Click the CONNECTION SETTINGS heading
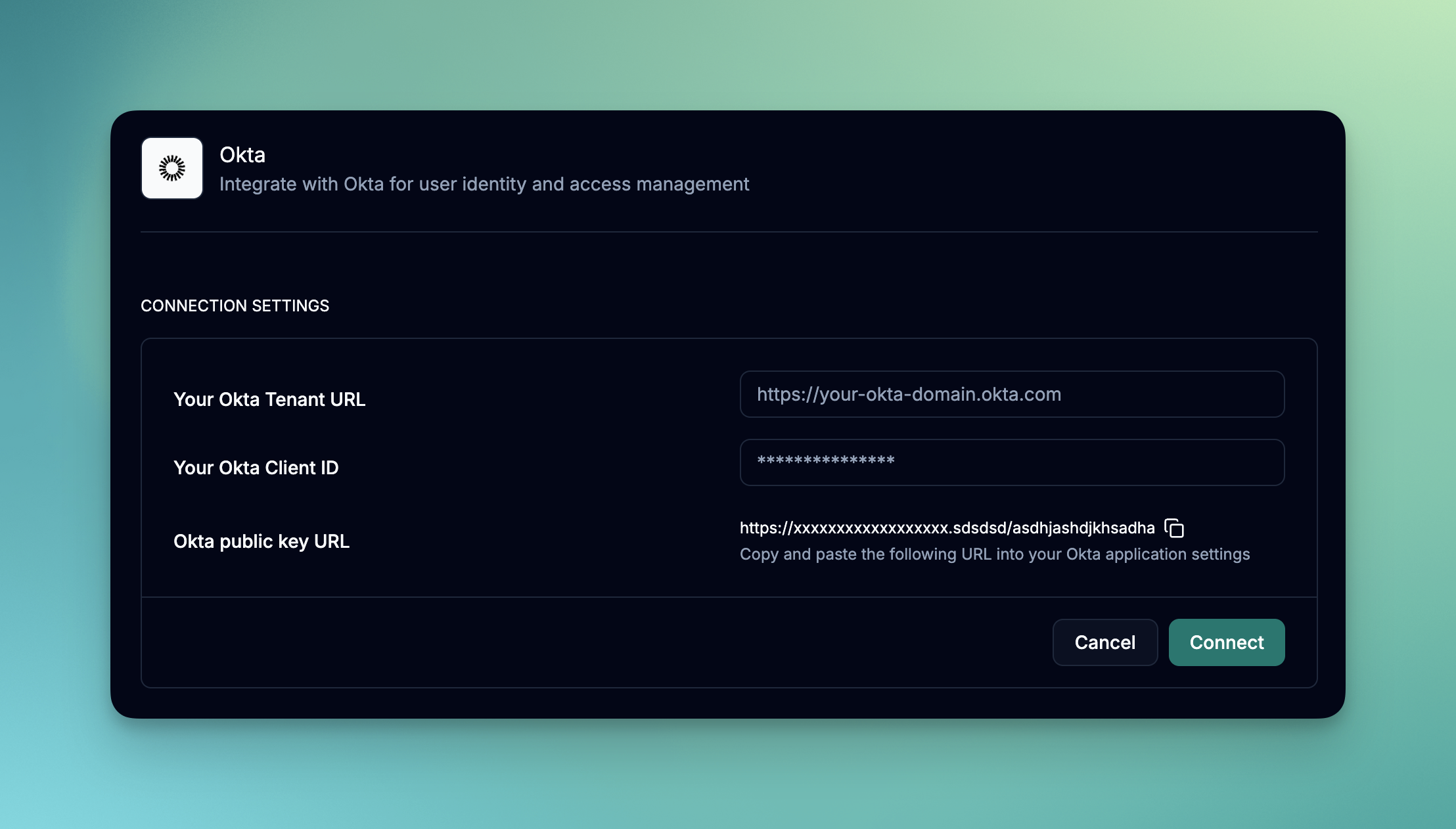Viewport: 1456px width, 829px height. pos(235,306)
